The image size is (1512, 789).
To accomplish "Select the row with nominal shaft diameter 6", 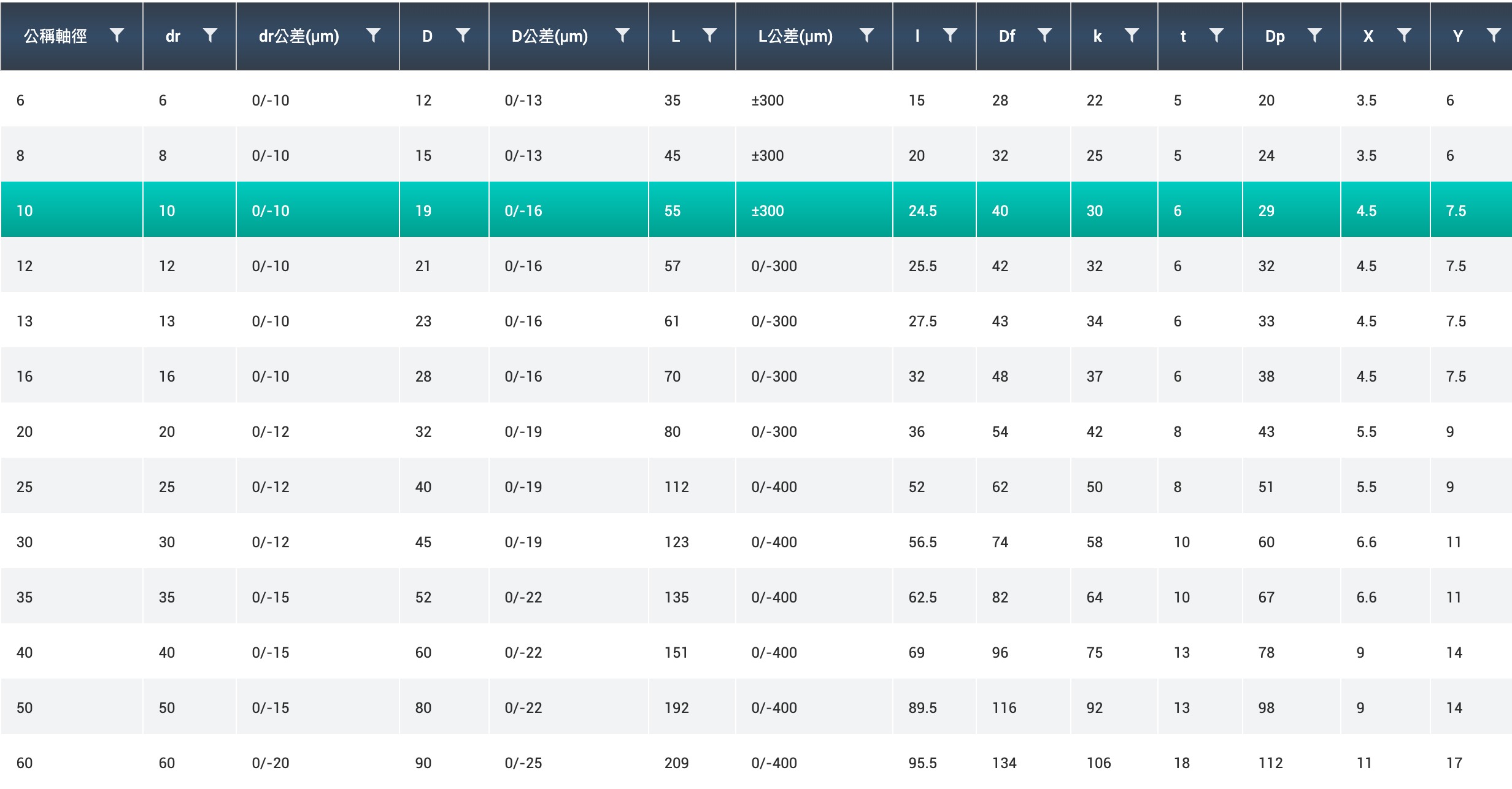I will 21,101.
